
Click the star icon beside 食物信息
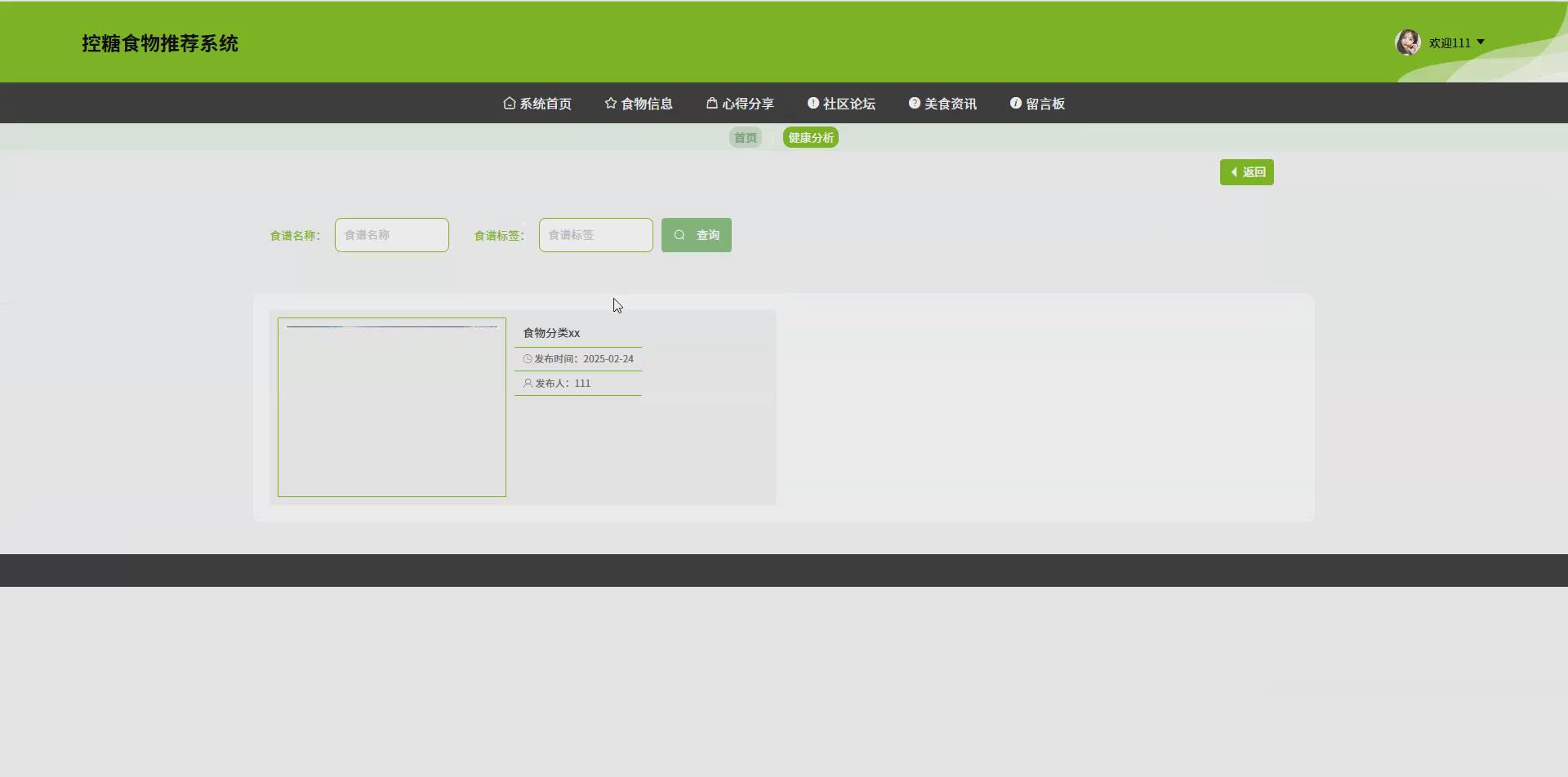(x=611, y=103)
